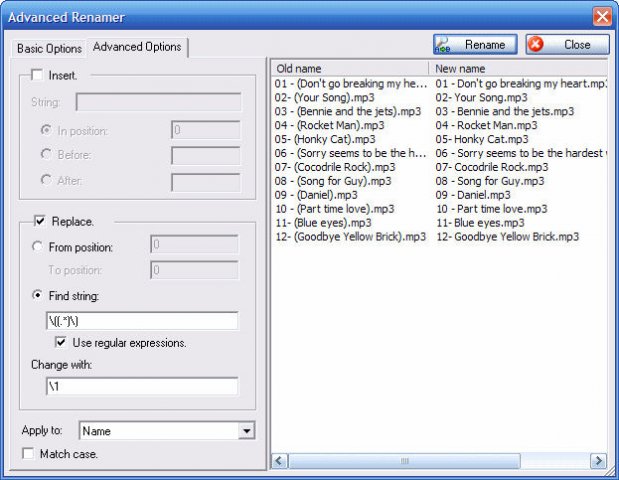Choose the After radio option

(46, 180)
